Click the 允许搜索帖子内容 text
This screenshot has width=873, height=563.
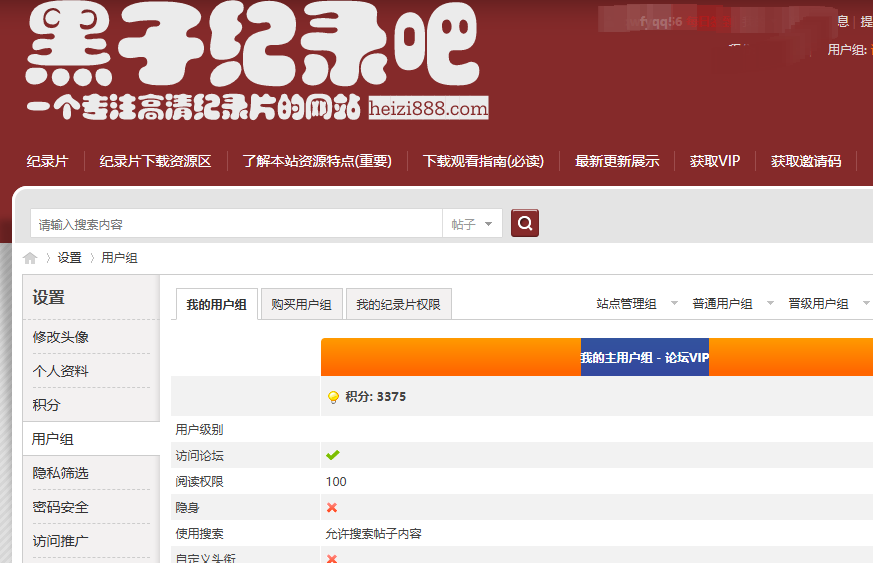(x=373, y=533)
